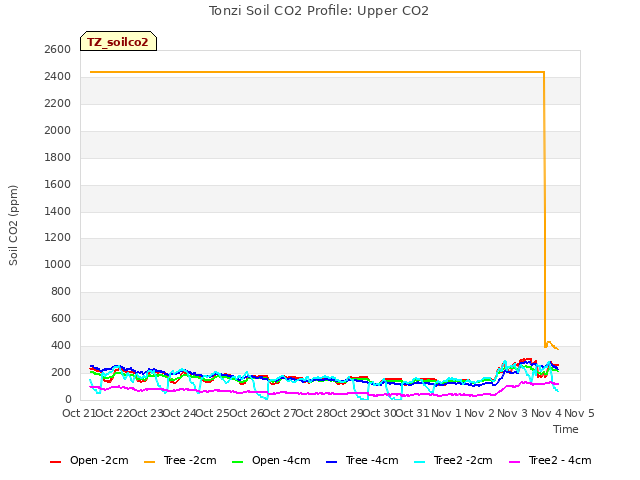640x480 pixels.
Task: Select the 'Tree -2cm' legend text
Action: (x=190, y=460)
